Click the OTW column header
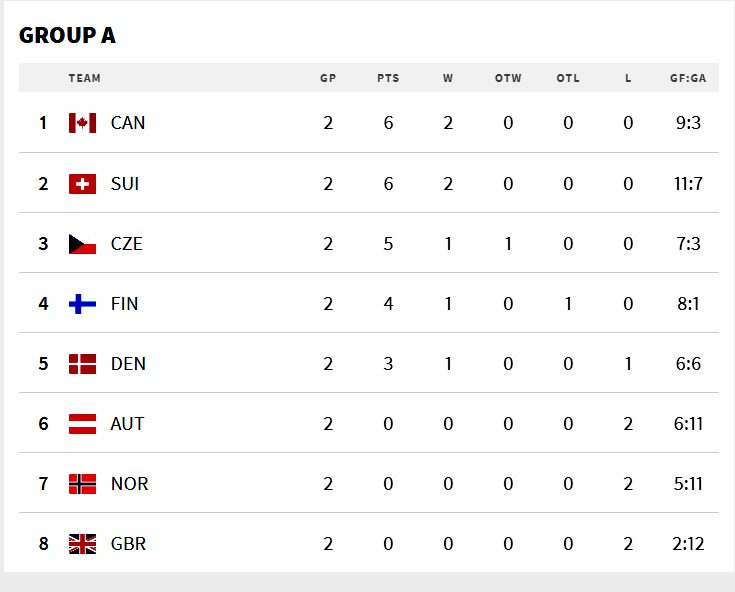735x592 pixels. [508, 78]
